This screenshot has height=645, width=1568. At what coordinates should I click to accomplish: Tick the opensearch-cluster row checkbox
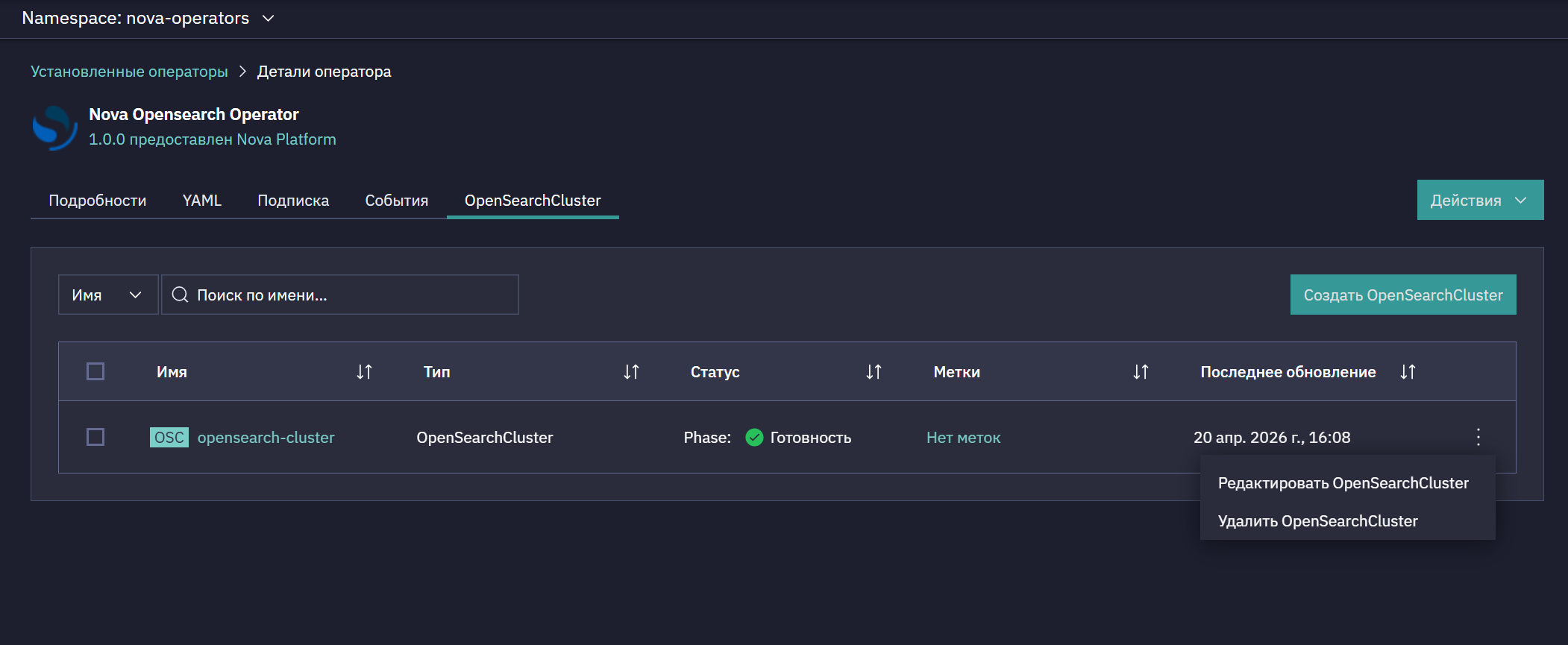[95, 437]
